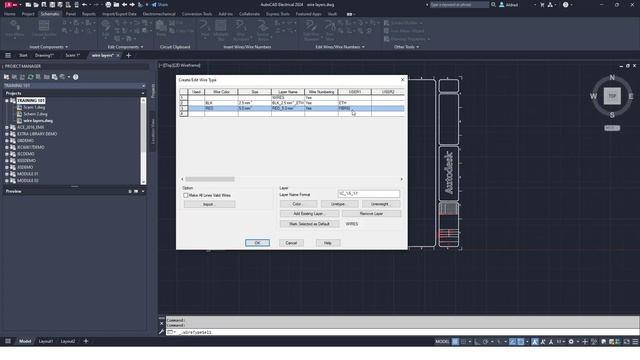
Task: Click Cancel in the wire type dialog
Action: click(291, 243)
